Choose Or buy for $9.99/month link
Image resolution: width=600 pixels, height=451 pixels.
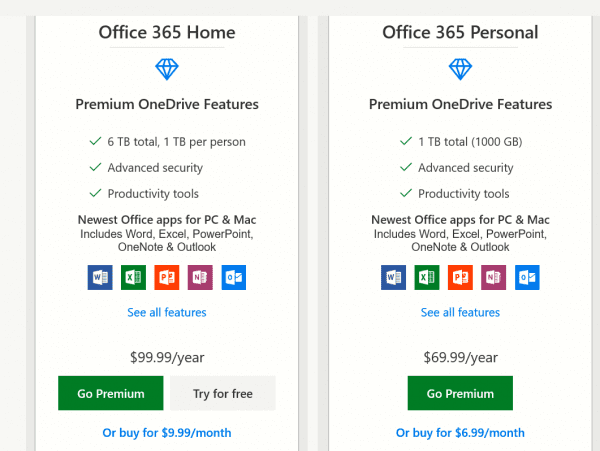coord(166,433)
